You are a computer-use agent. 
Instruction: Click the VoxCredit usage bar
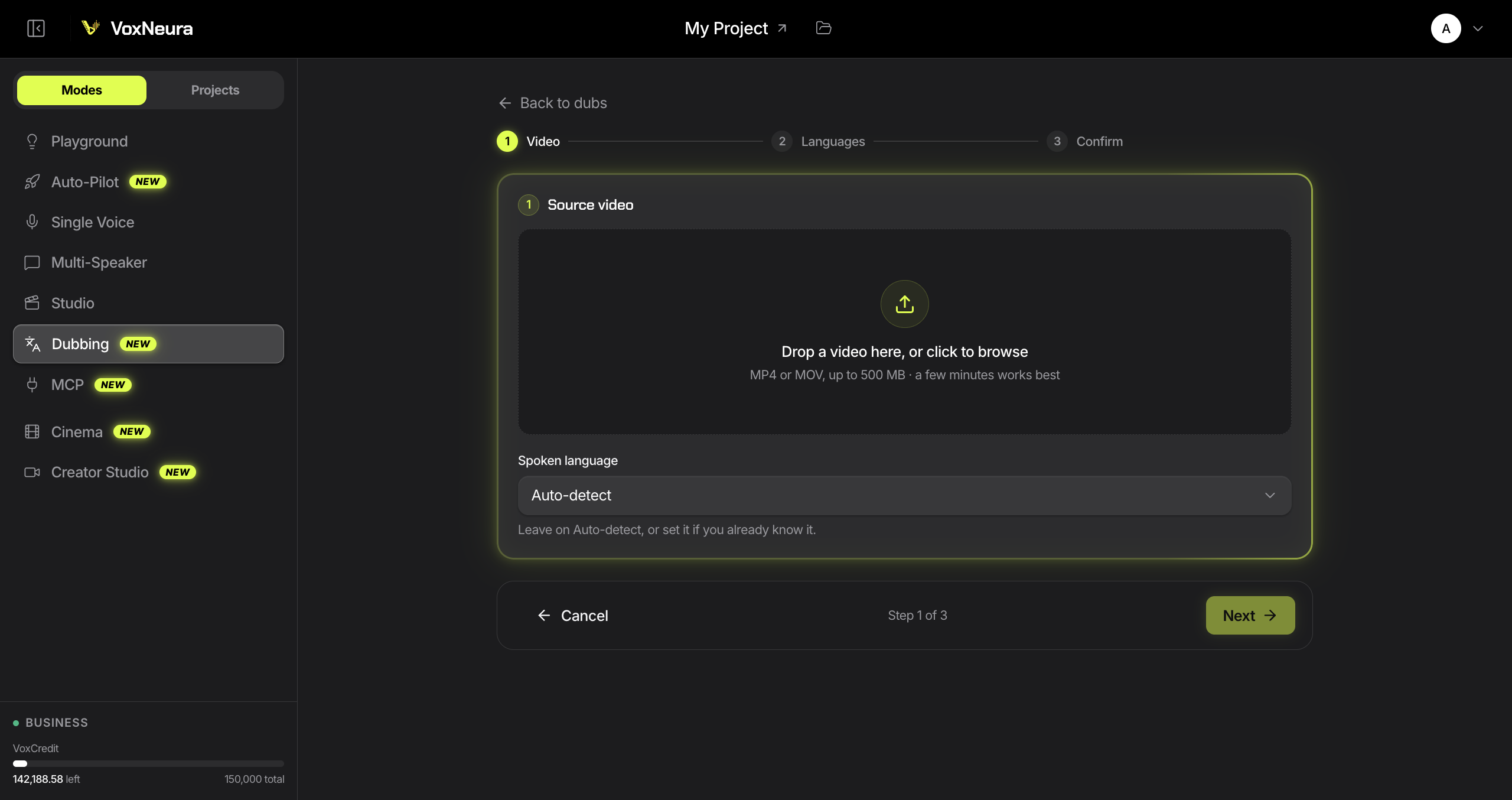[x=148, y=763]
